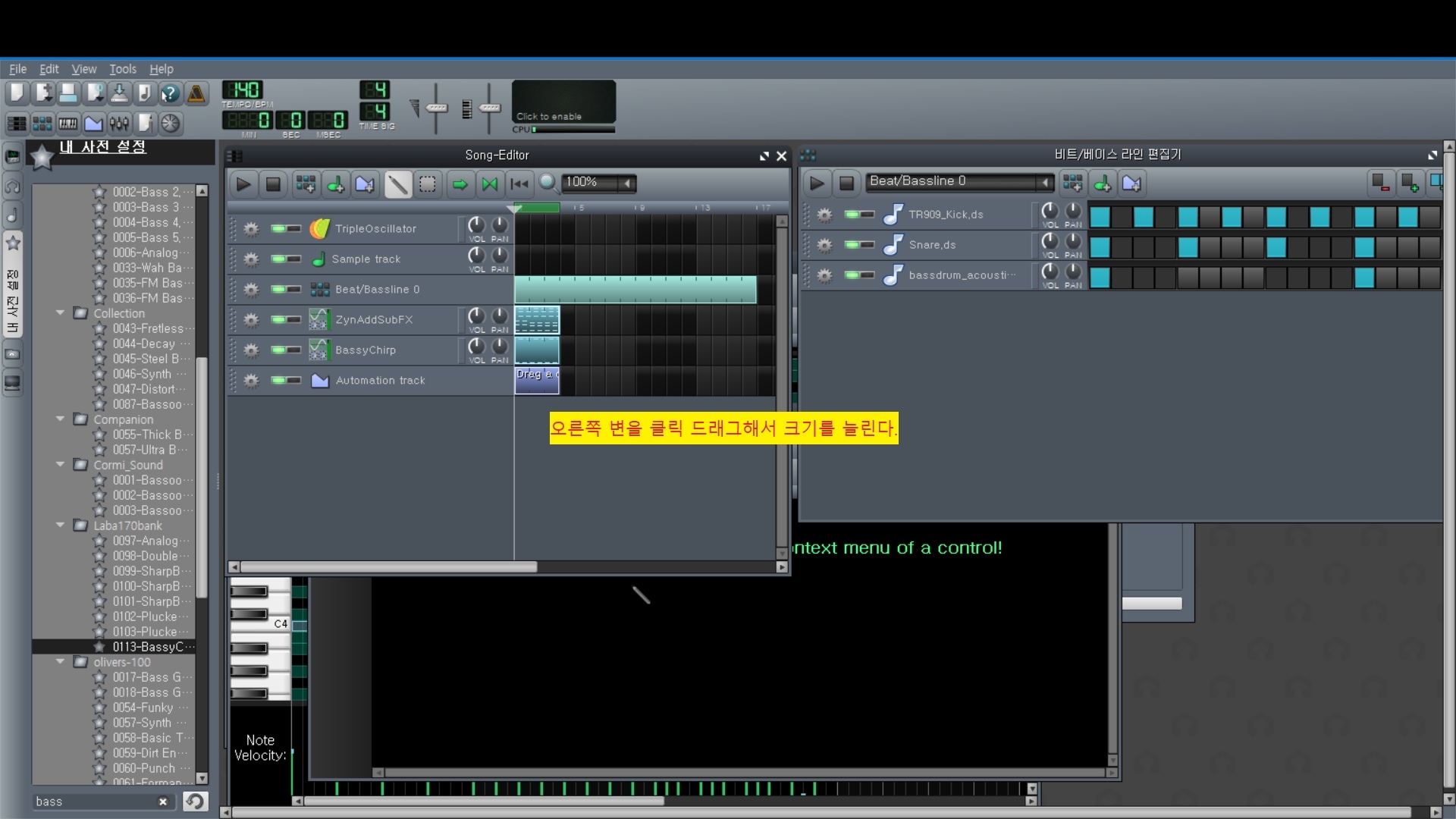Click 'Click to enable' oscilloscope display
This screenshot has width=1456, height=819.
[563, 102]
